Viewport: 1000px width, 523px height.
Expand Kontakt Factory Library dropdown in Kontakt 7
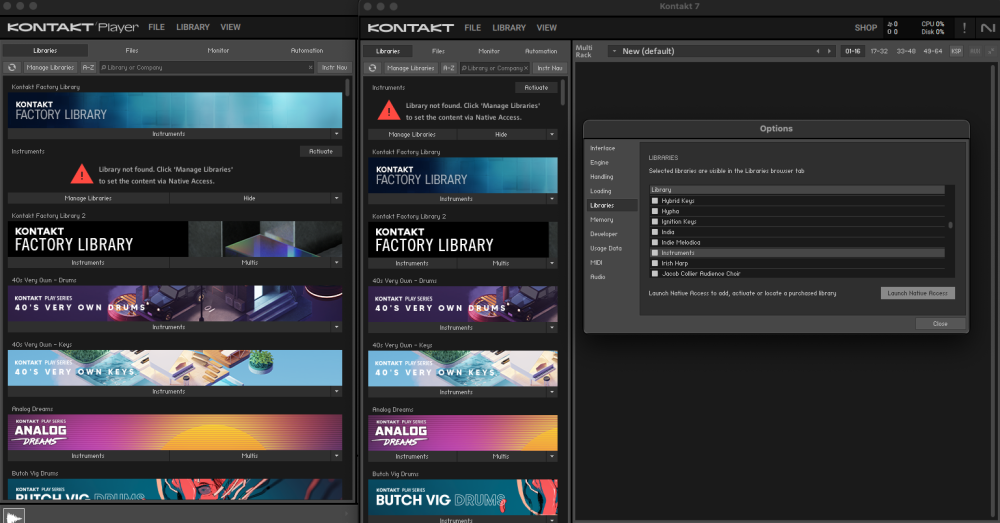point(552,199)
